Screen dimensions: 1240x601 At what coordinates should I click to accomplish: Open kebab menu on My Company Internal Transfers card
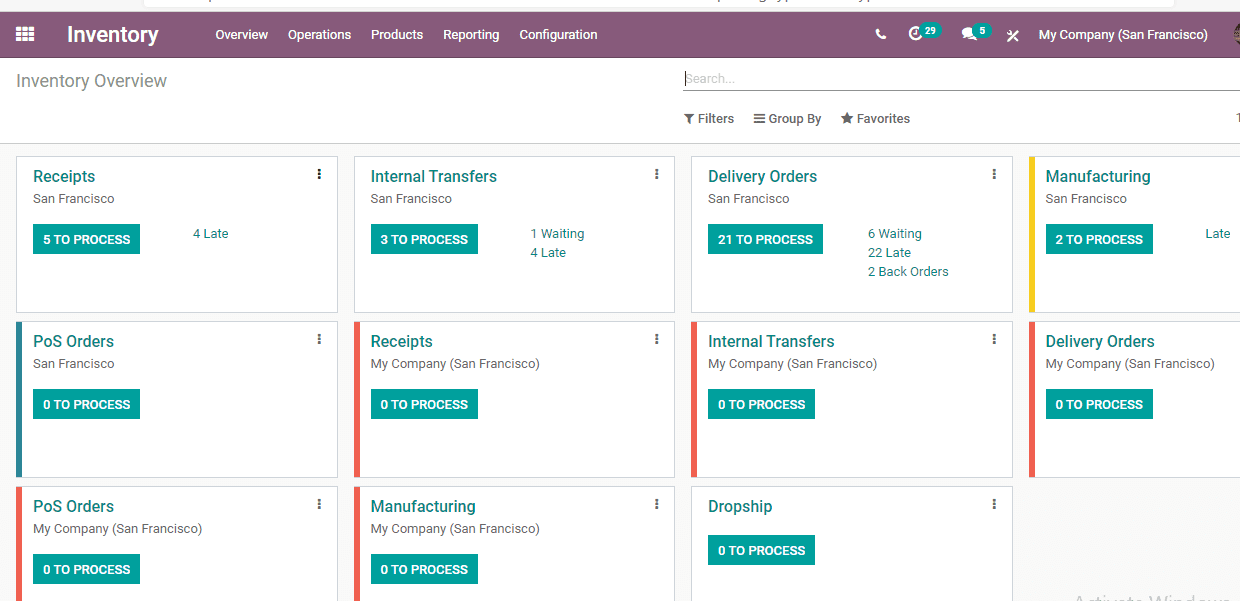994,339
